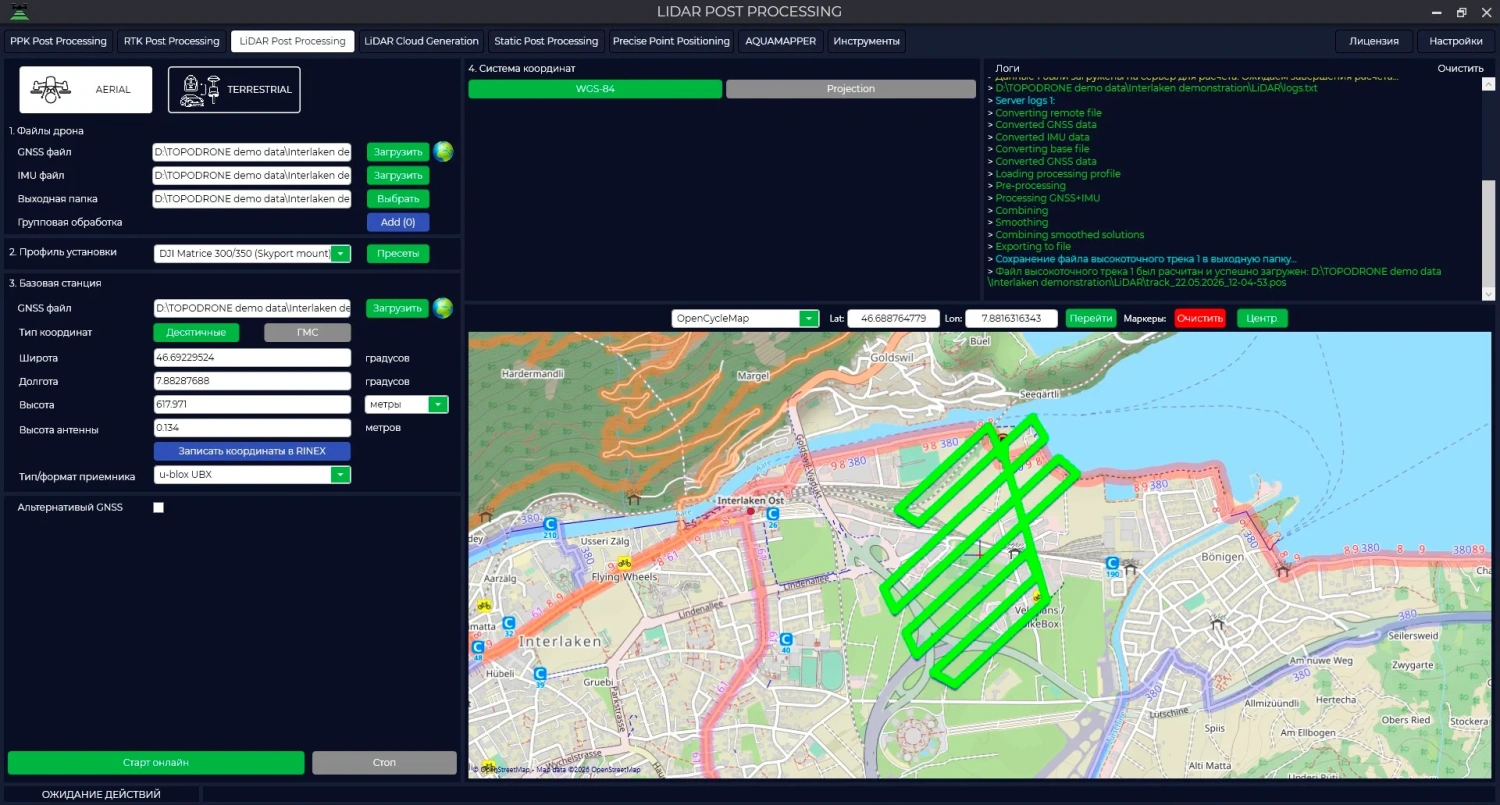Screen dimensions: 1500x805
Task: Click Загрузить for drone GNSS file
Action: [397, 152]
